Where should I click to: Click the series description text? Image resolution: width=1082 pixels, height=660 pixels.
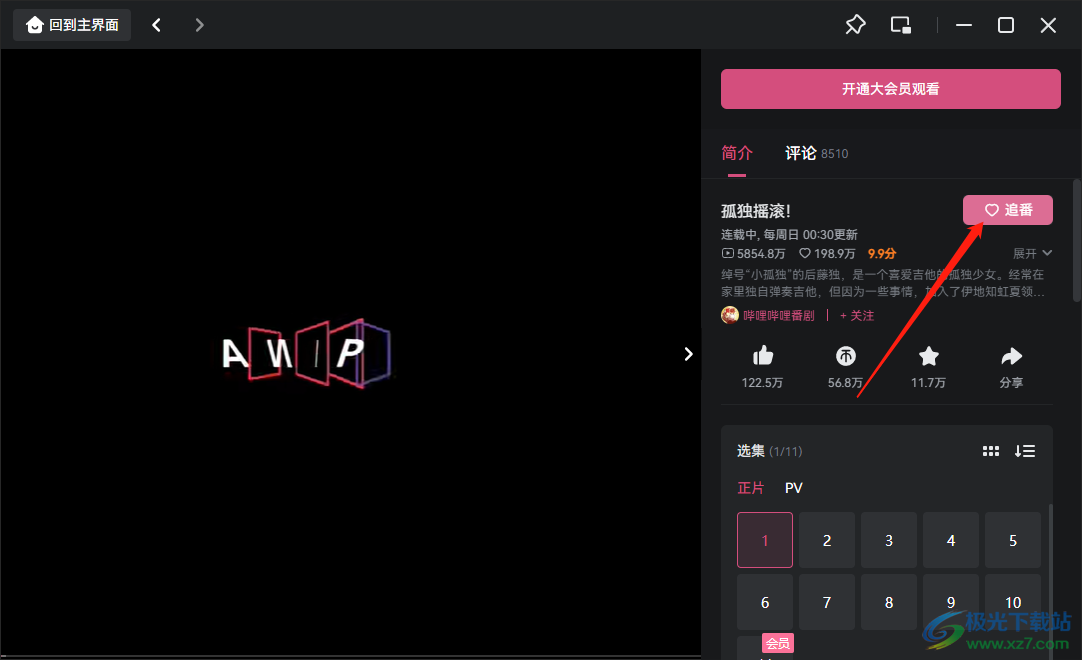coord(883,283)
